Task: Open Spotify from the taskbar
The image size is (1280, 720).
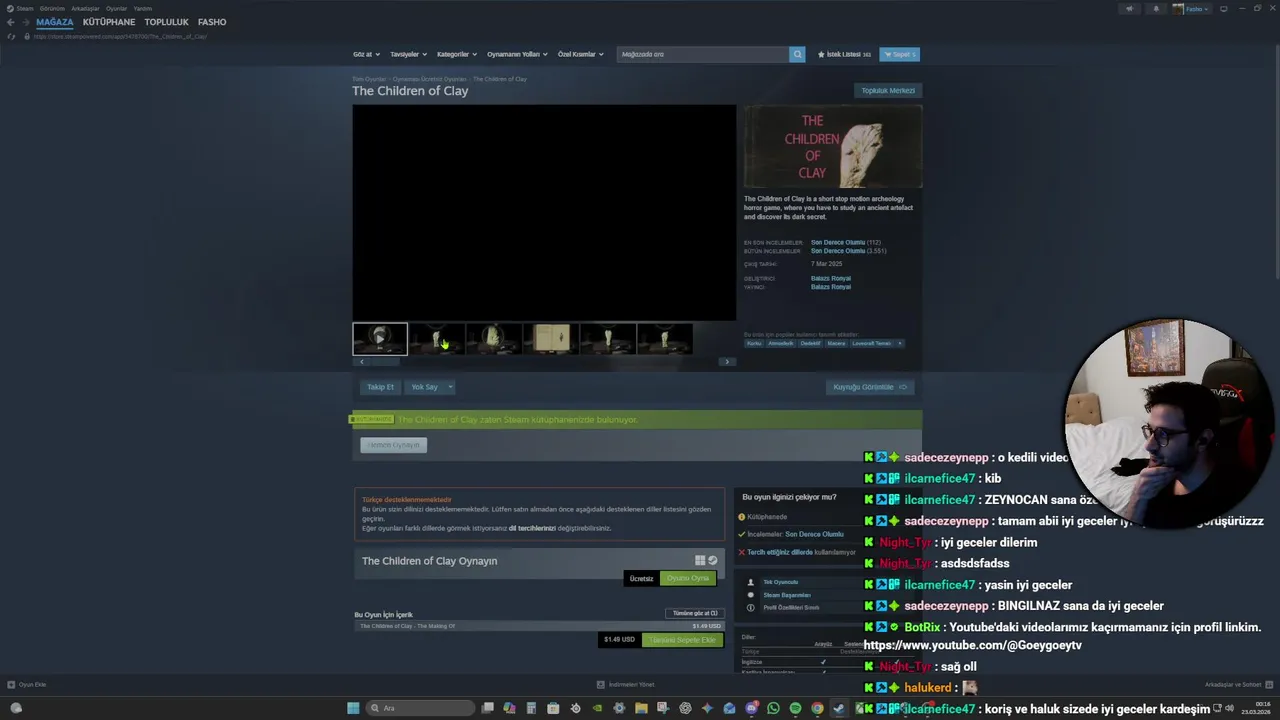Action: pos(795,708)
